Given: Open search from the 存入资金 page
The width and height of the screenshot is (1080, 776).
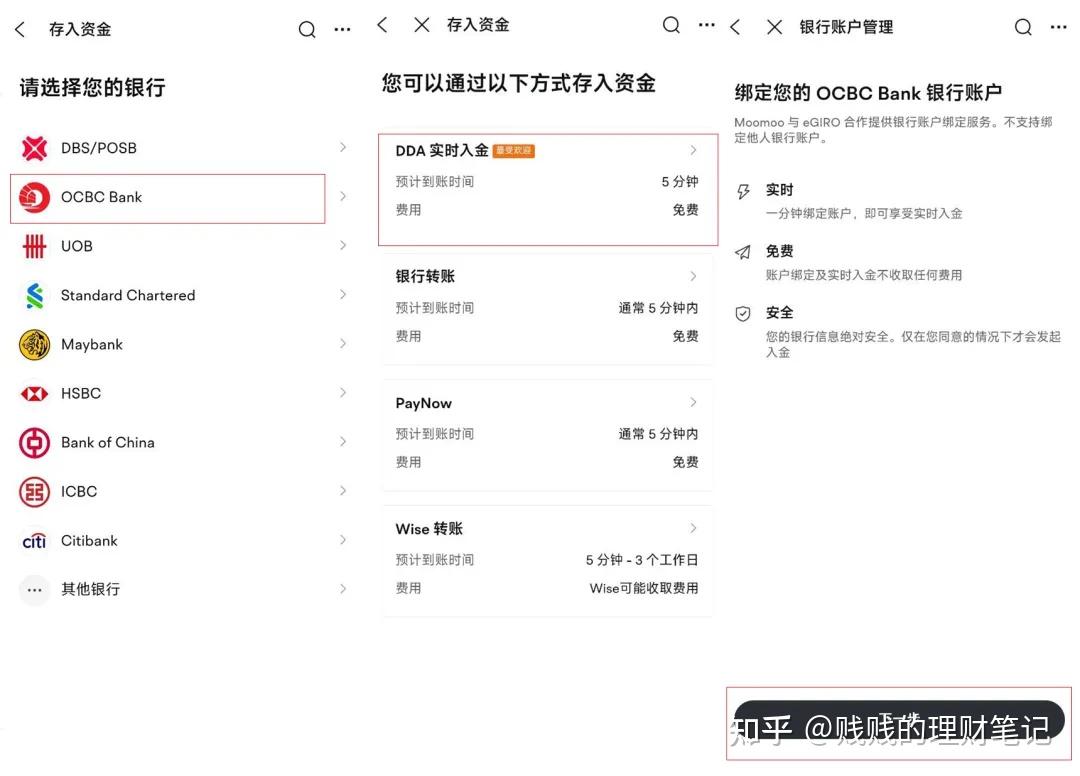Looking at the screenshot, I should point(307,29).
